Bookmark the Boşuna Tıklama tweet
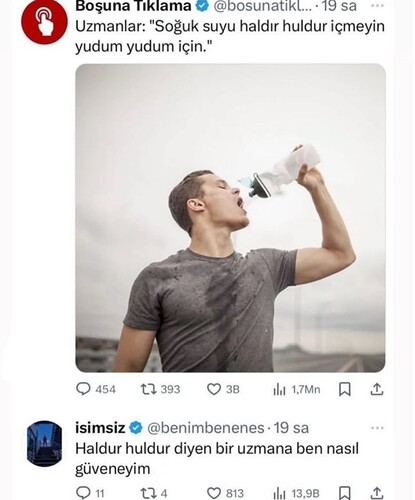Image resolution: width=415 pixels, height=500 pixels. 345,389
